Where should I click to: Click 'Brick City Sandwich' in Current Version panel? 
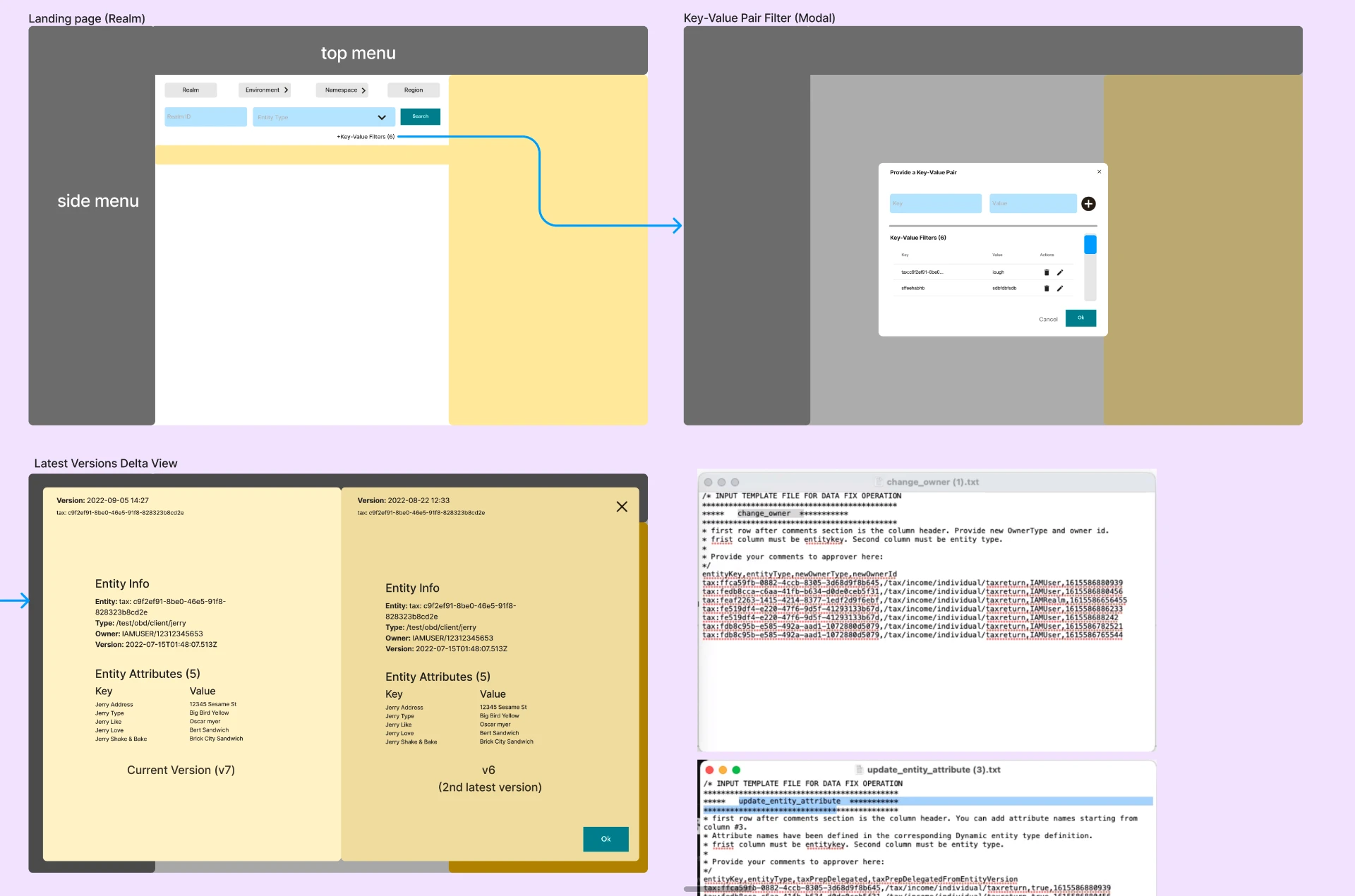tap(216, 739)
